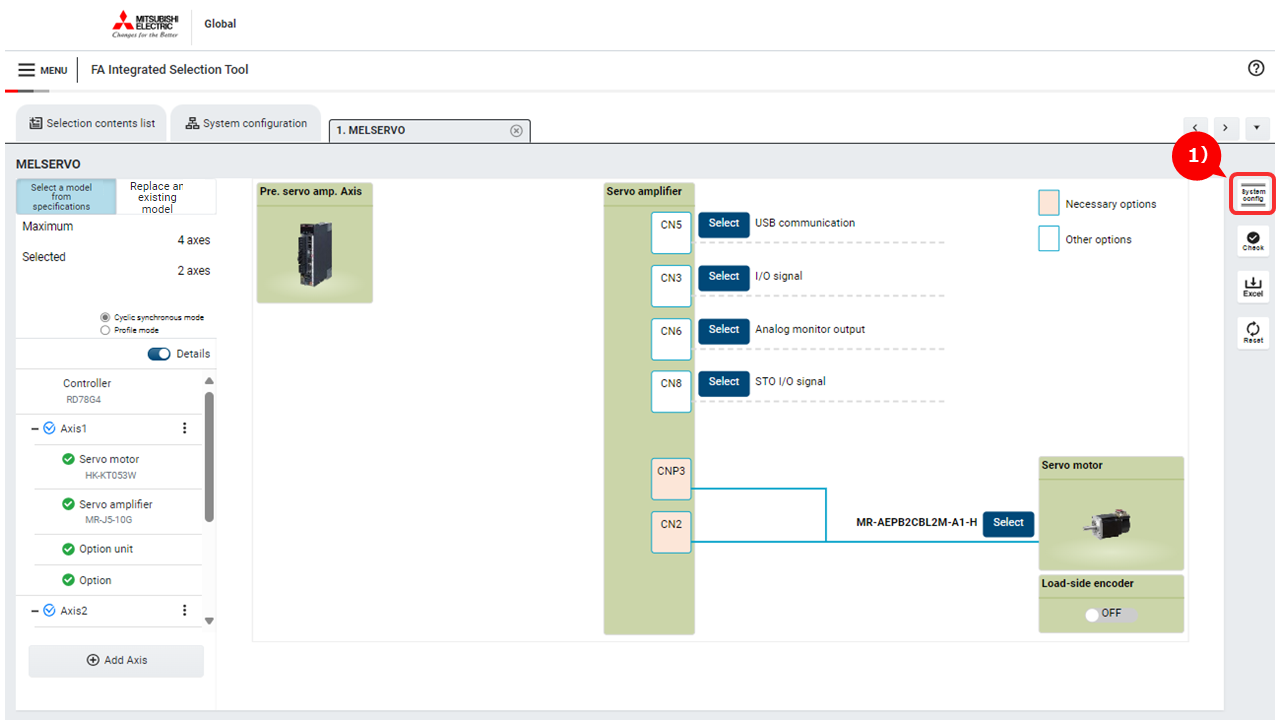The image size is (1280, 720).
Task: Click Select for STO I/O signal
Action: [x=724, y=382]
